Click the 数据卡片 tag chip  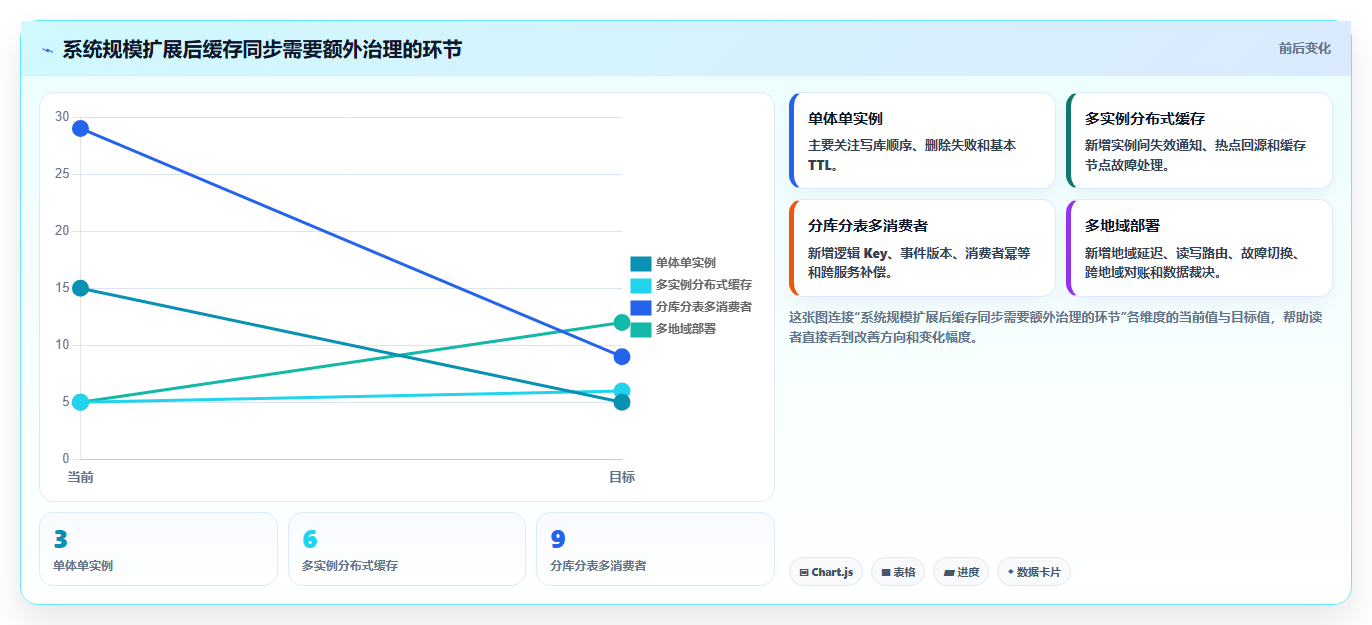pyautogui.click(x=1034, y=572)
